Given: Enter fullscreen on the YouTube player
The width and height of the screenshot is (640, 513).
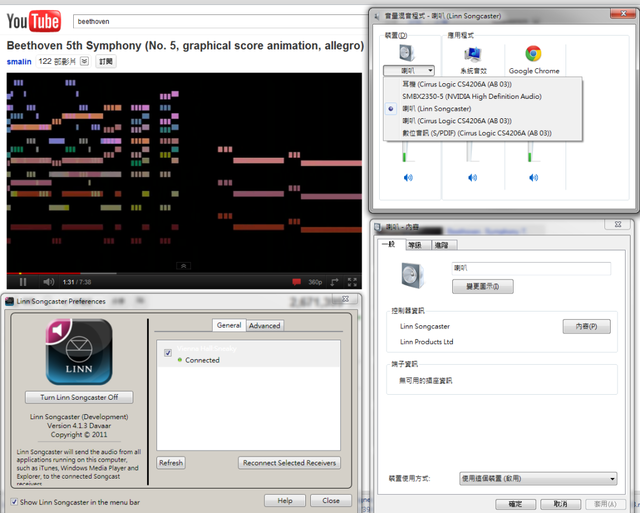Looking at the screenshot, I should (352, 282).
